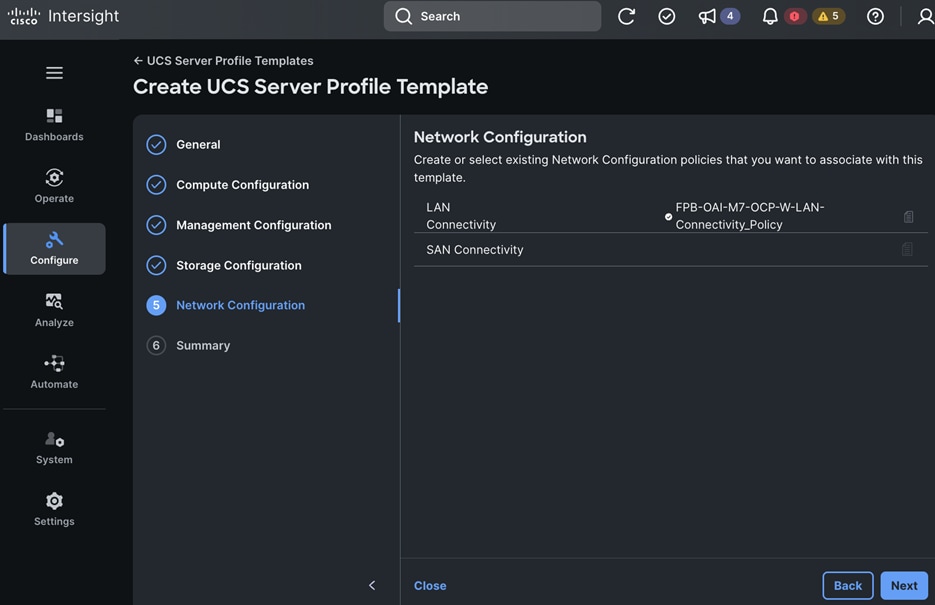Image resolution: width=935 pixels, height=605 pixels.
Task: Click FPB-OAI-M7-OCP-W-LAN-Connectivity_Policy name
Action: (x=750, y=216)
